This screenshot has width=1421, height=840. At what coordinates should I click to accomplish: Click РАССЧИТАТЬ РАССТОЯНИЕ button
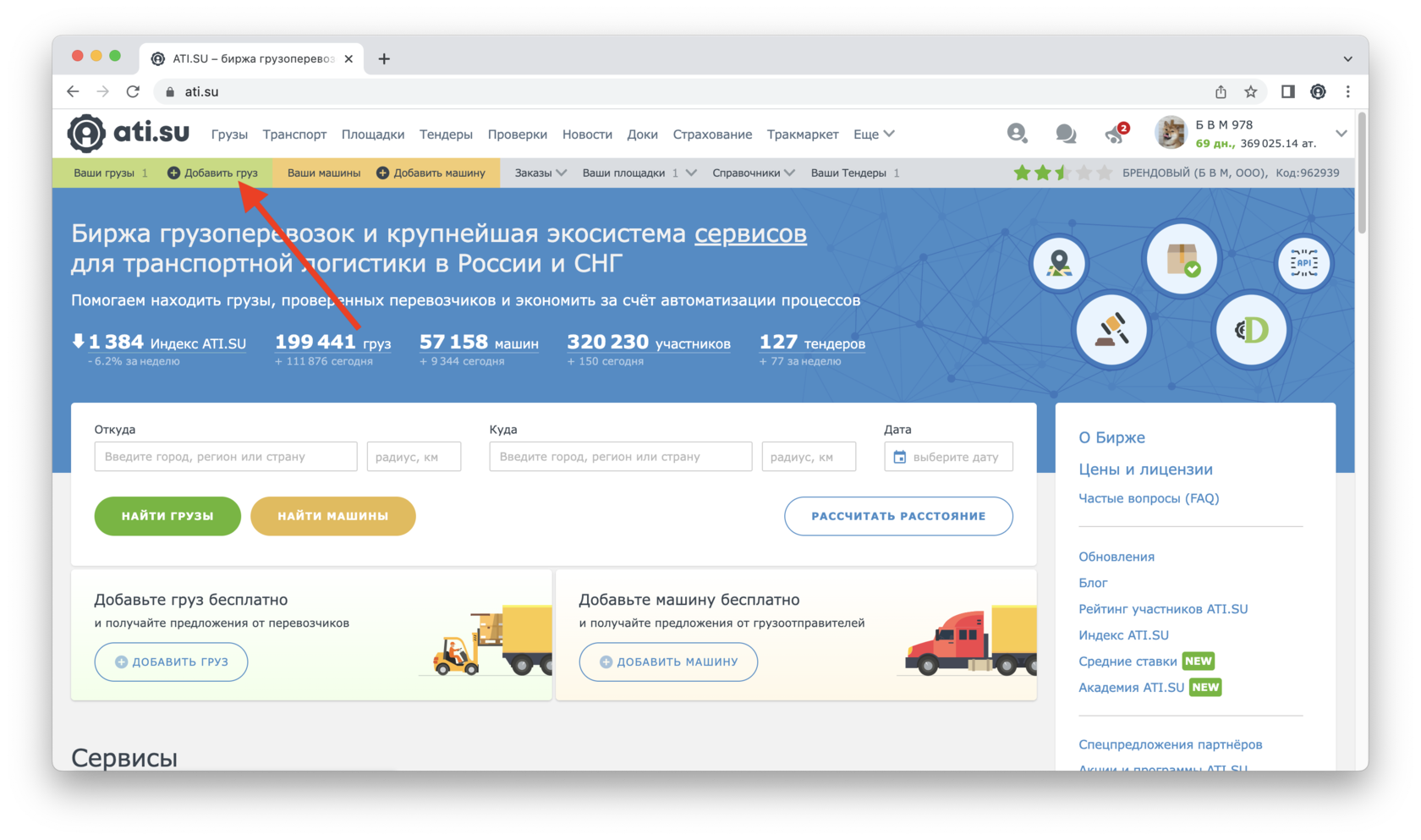click(x=898, y=516)
